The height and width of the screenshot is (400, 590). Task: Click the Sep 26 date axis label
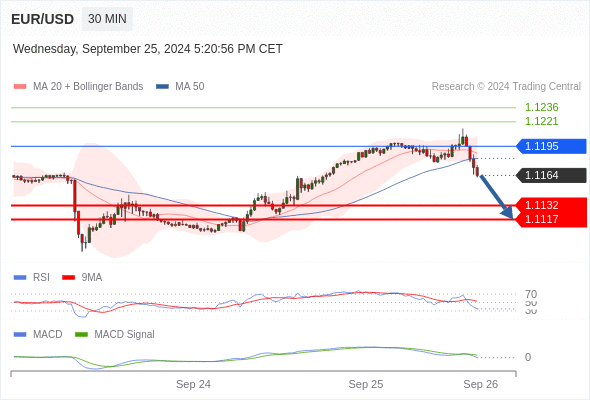point(481,384)
